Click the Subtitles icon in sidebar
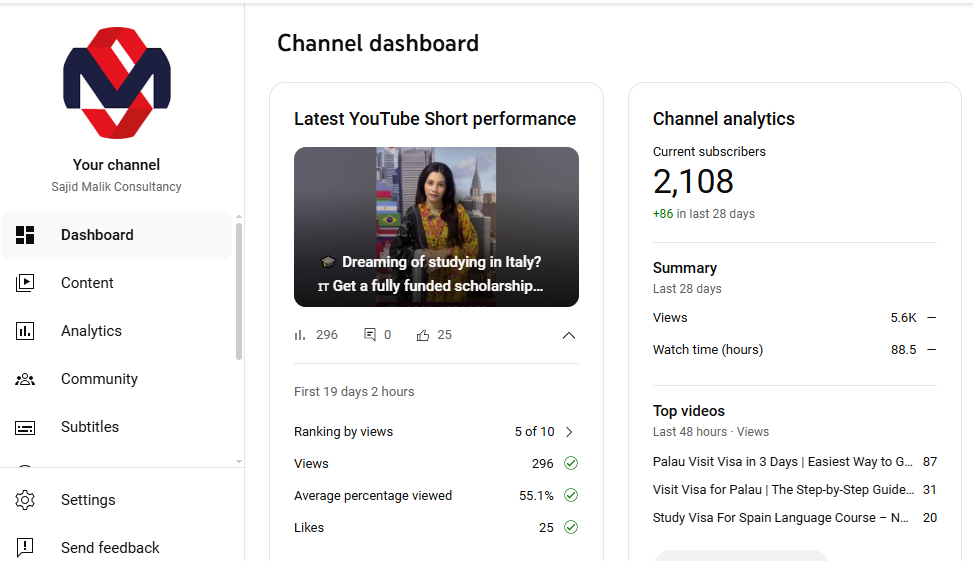 [25, 427]
